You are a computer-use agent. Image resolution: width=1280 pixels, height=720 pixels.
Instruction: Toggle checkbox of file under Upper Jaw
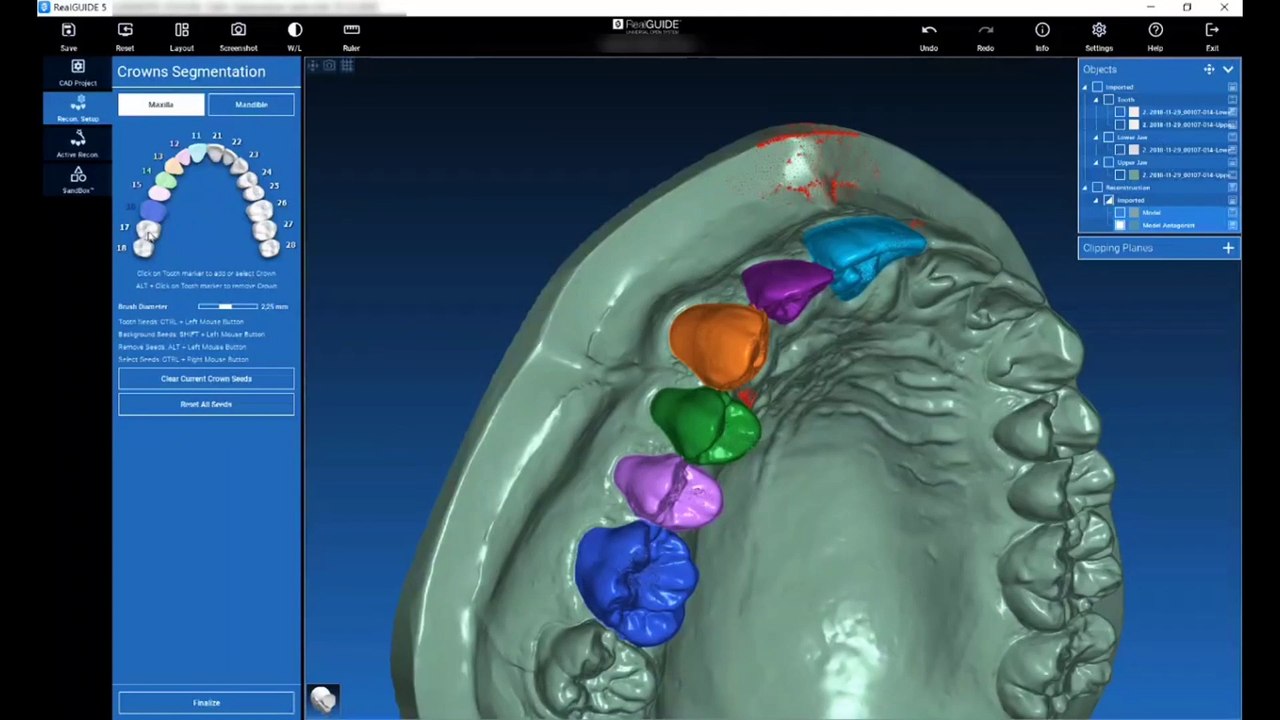tap(1120, 174)
